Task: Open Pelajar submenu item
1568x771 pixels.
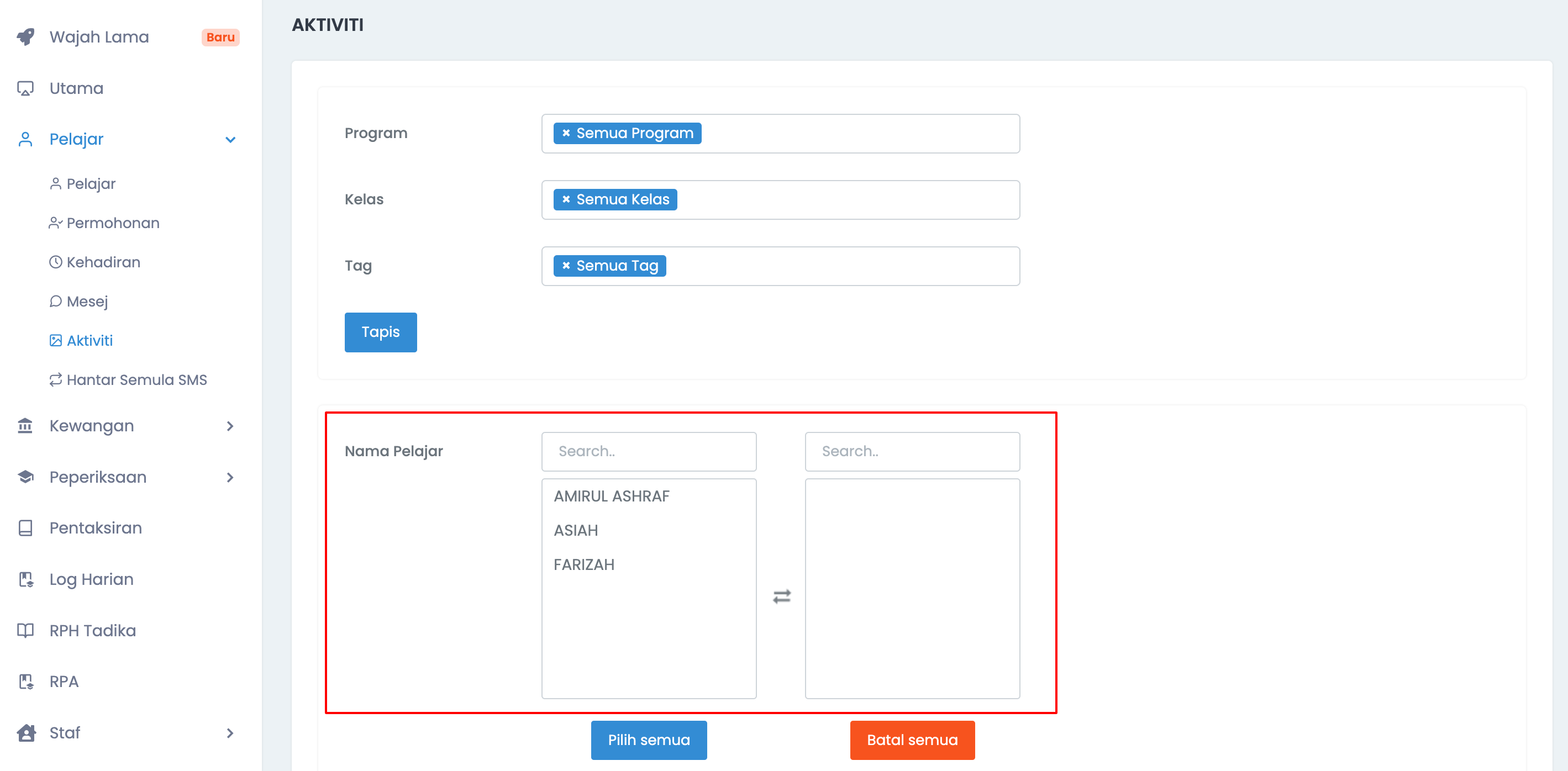Action: 91,184
